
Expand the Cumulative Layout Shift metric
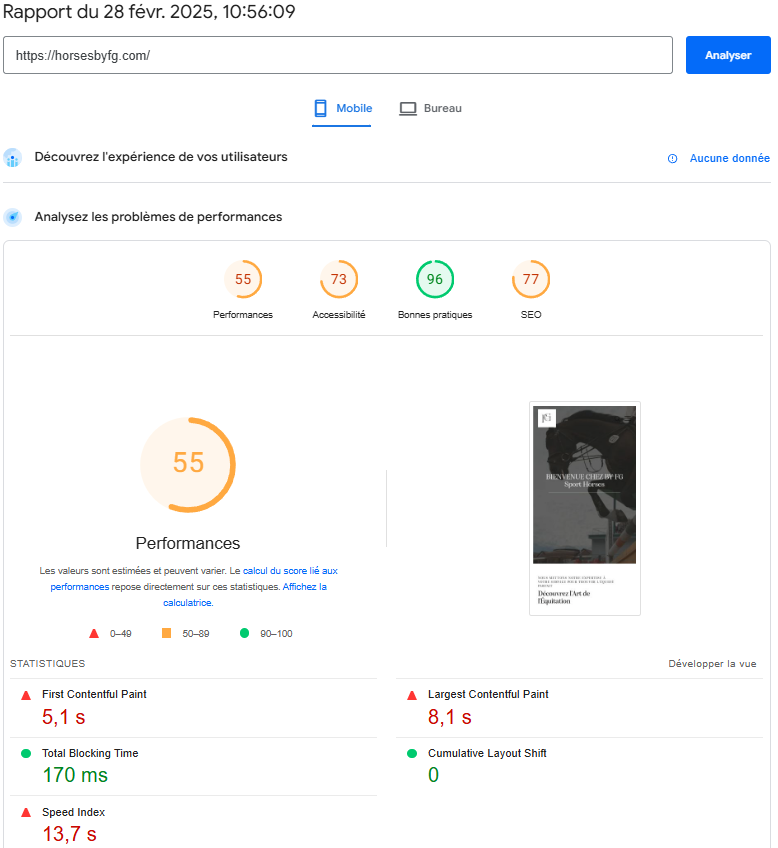click(487, 754)
